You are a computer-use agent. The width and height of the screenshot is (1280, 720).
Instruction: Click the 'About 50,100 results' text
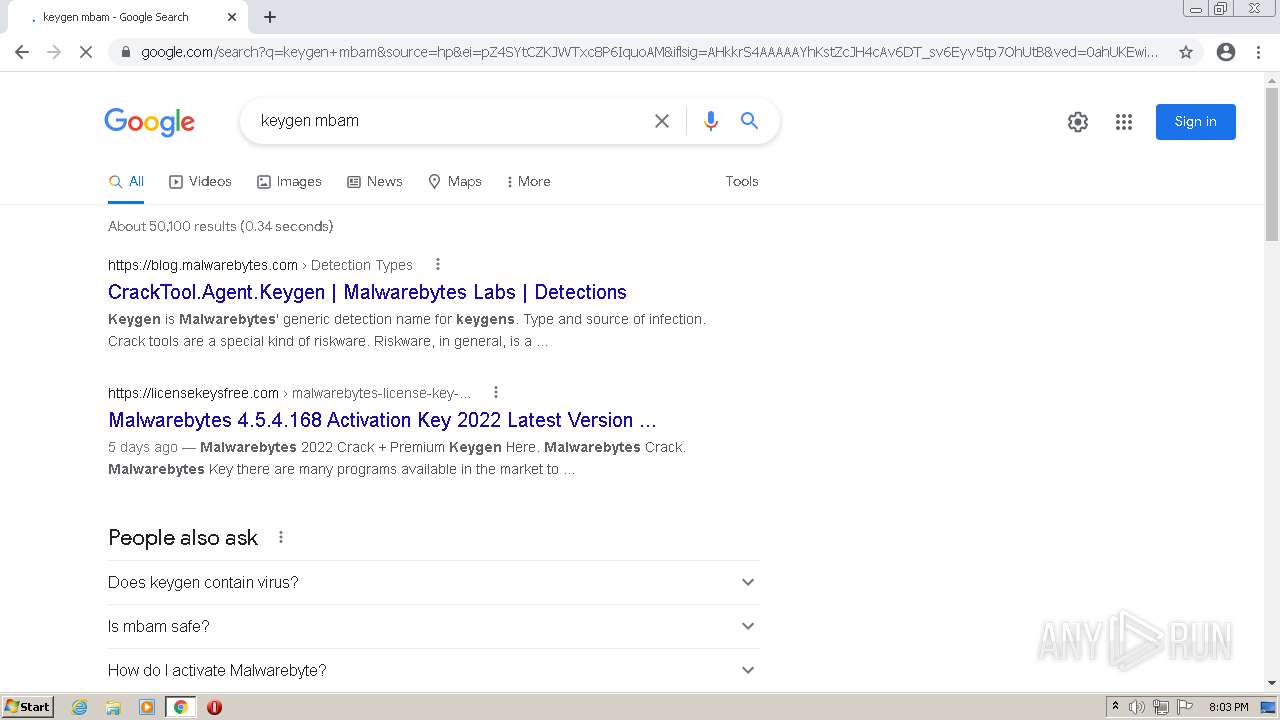[220, 226]
